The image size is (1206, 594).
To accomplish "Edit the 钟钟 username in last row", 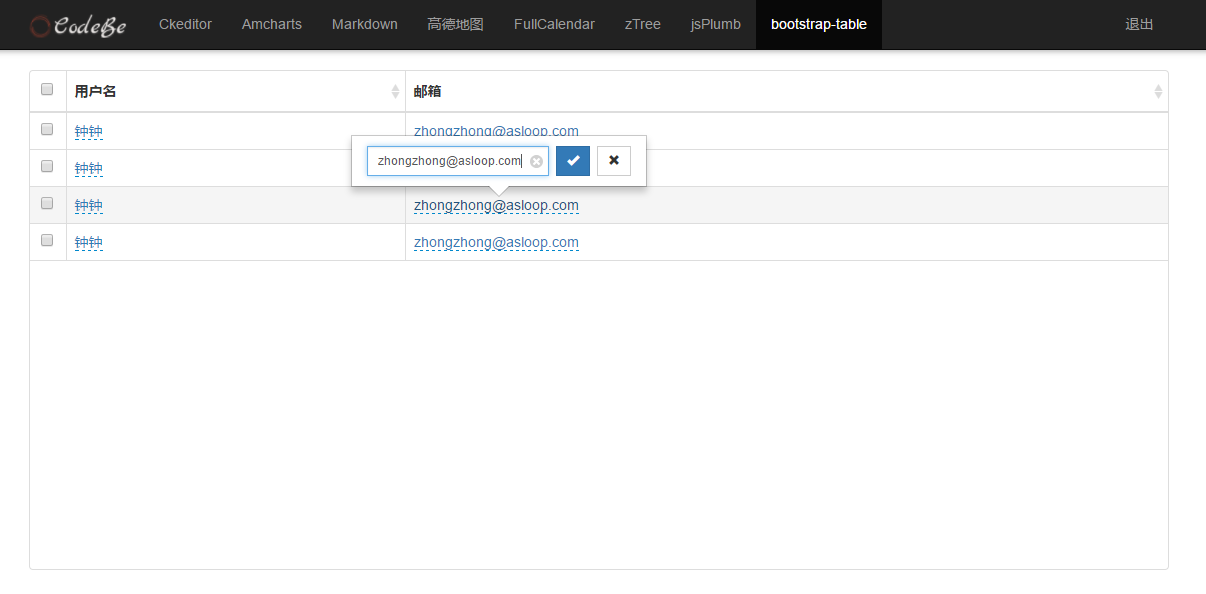I will click(x=89, y=242).
